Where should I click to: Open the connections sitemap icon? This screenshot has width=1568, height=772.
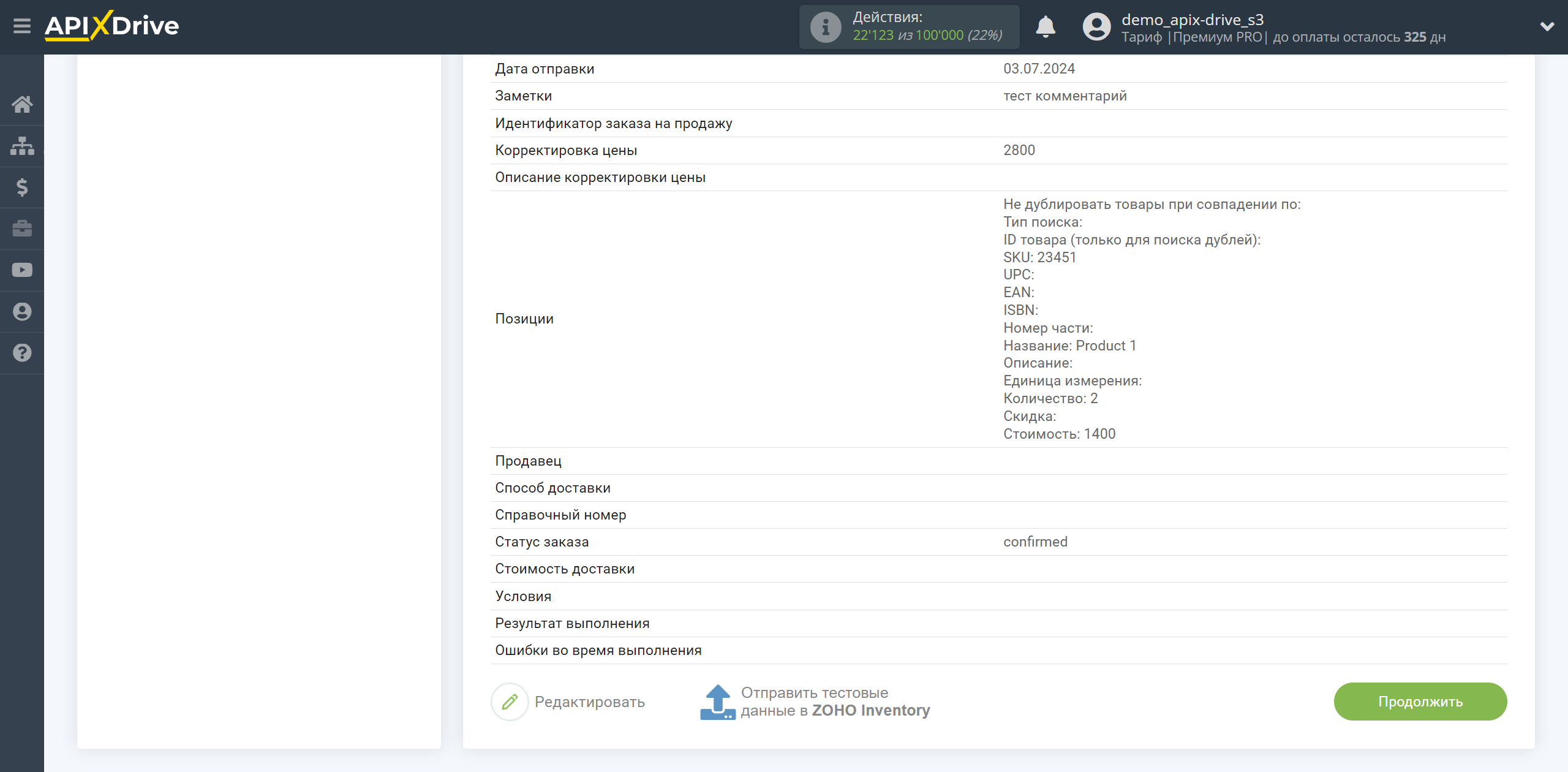22,146
